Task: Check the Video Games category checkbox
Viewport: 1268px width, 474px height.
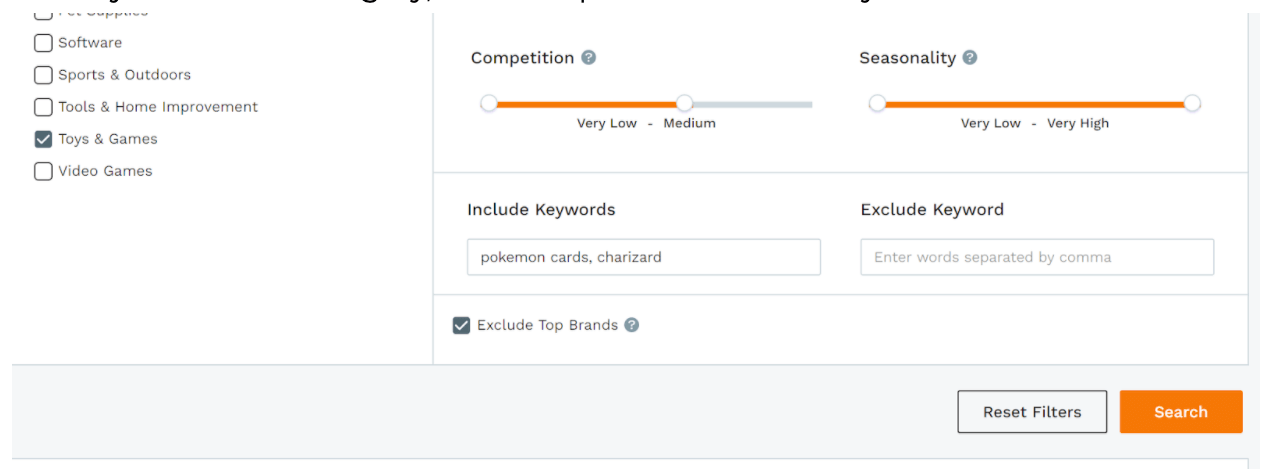Action: (43, 171)
